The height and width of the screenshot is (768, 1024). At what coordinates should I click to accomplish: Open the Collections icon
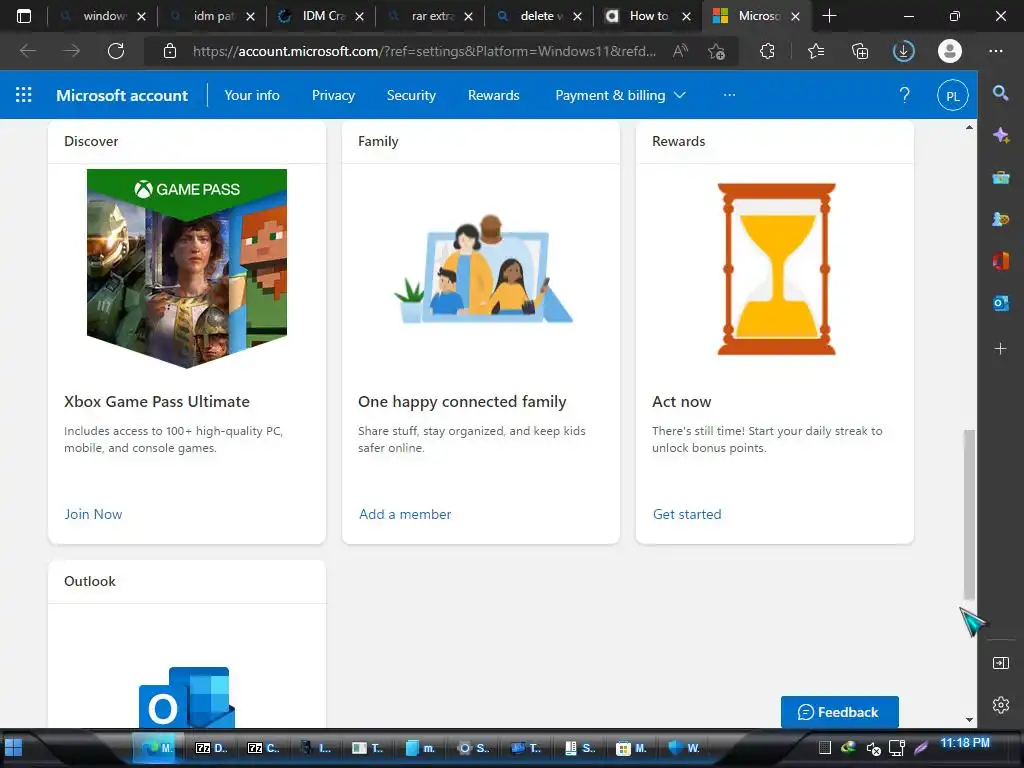(860, 51)
